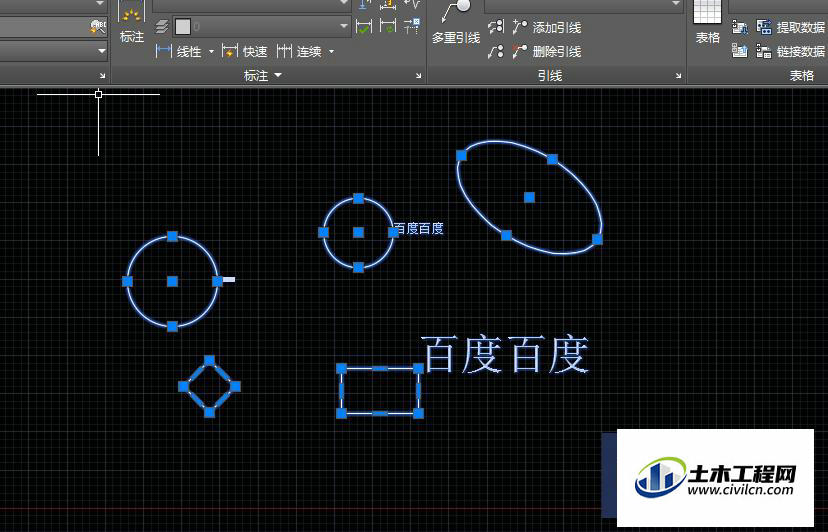Viewport: 828px width, 532px height.
Task: Click 删除引线 remove leader button
Action: tap(547, 51)
